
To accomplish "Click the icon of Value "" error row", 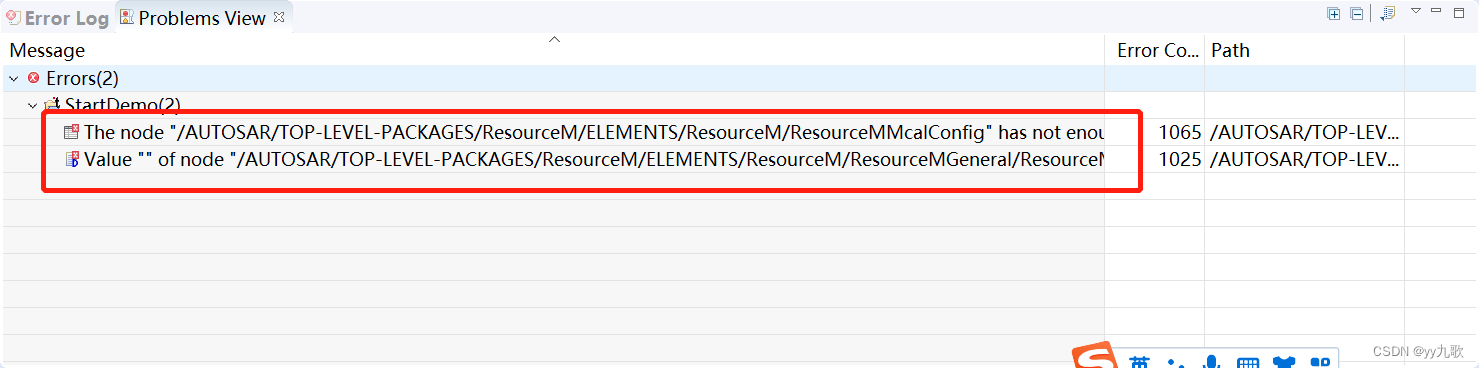I will [x=71, y=159].
